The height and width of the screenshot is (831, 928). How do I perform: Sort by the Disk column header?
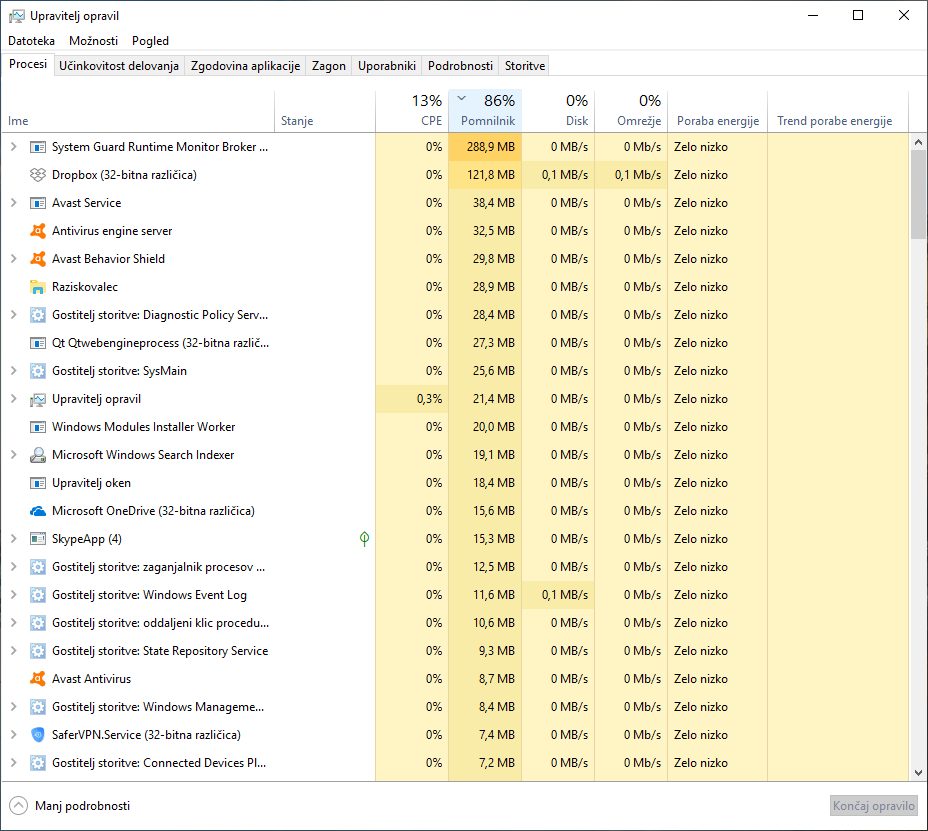tap(558, 111)
